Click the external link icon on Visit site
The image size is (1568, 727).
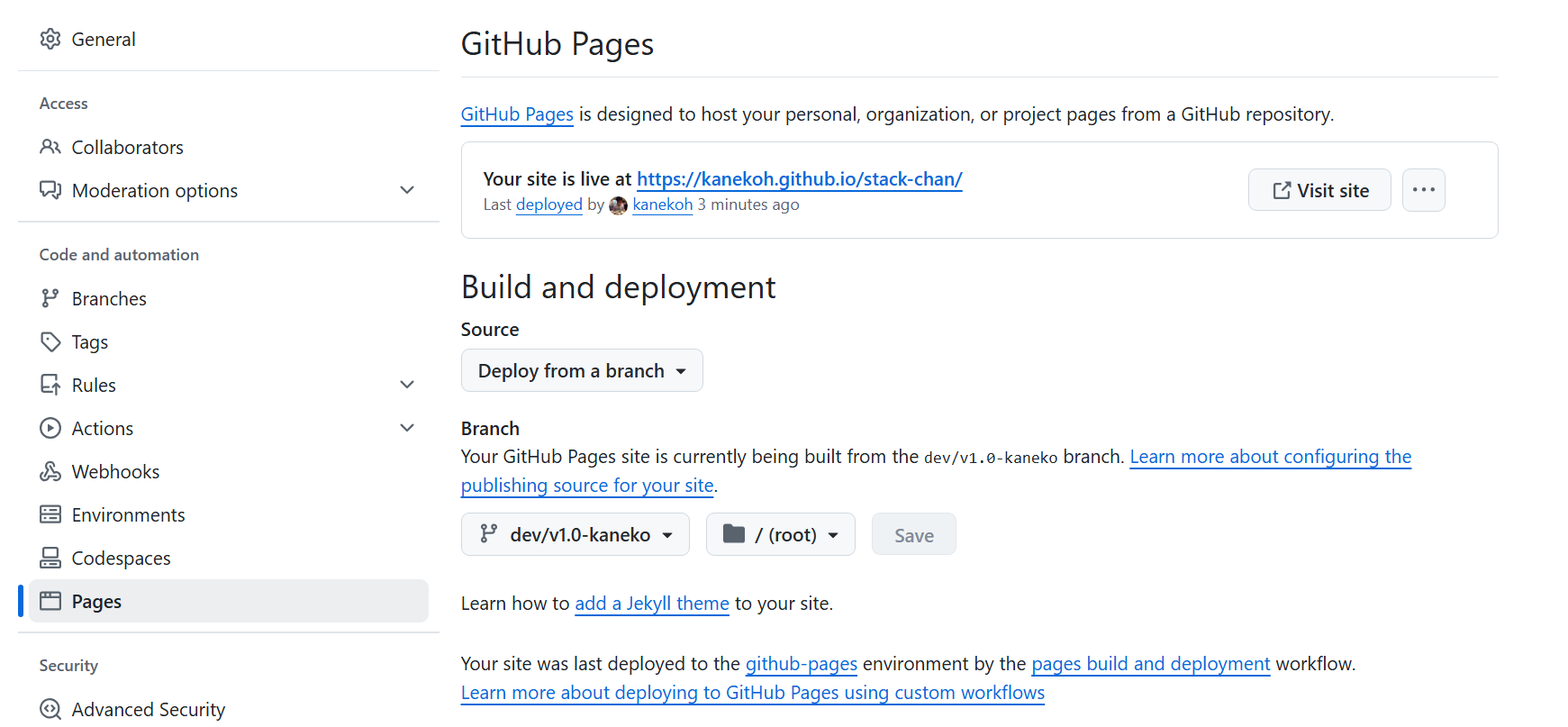[x=1282, y=190]
